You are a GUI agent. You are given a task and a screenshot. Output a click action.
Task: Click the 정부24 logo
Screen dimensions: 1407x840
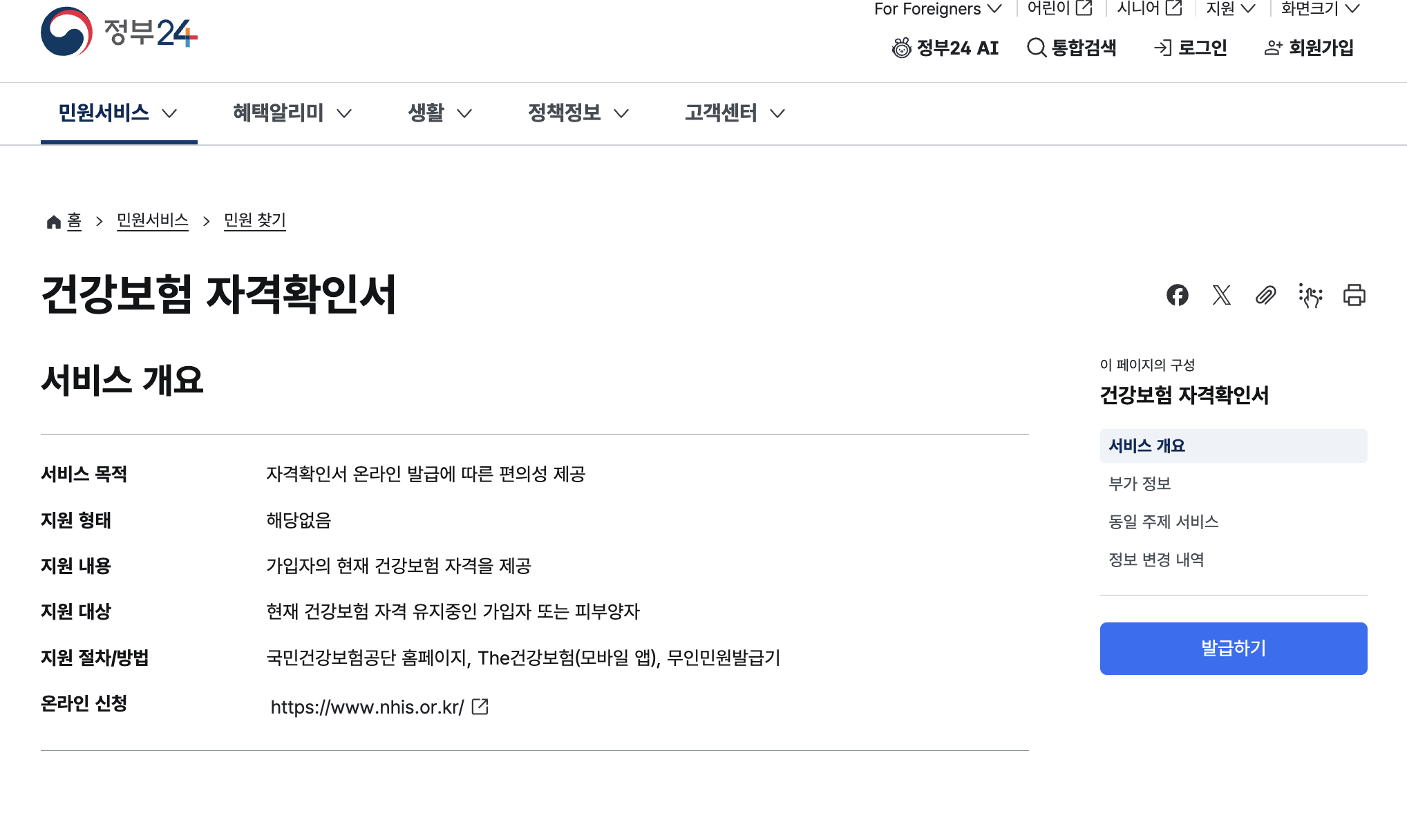coord(119,32)
